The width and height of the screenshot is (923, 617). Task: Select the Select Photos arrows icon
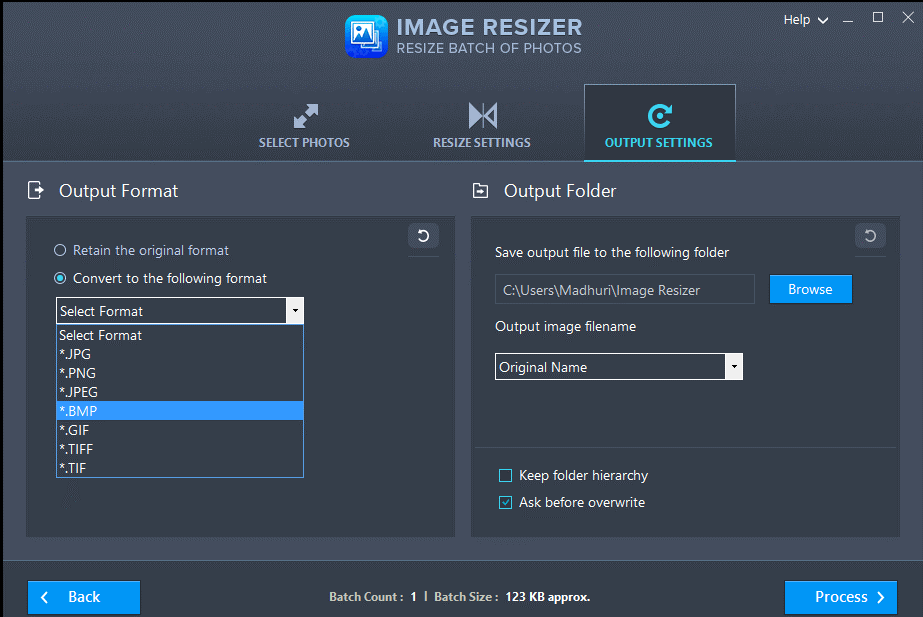(x=304, y=113)
